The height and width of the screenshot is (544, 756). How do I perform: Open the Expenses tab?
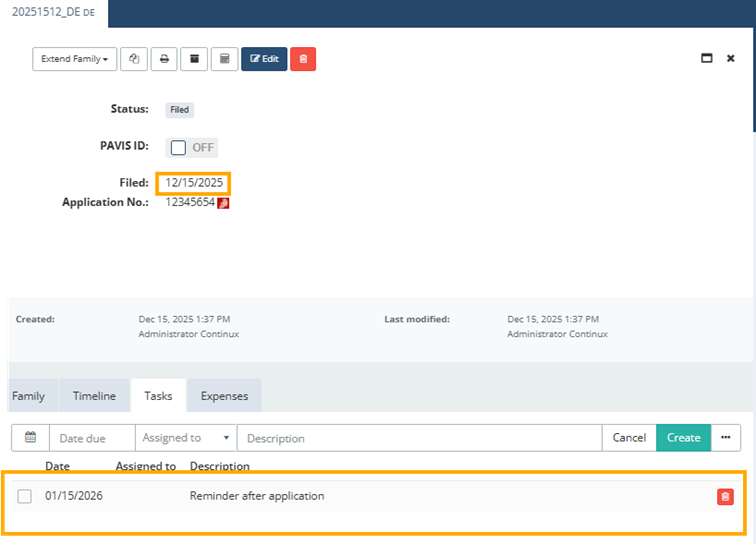tap(225, 396)
